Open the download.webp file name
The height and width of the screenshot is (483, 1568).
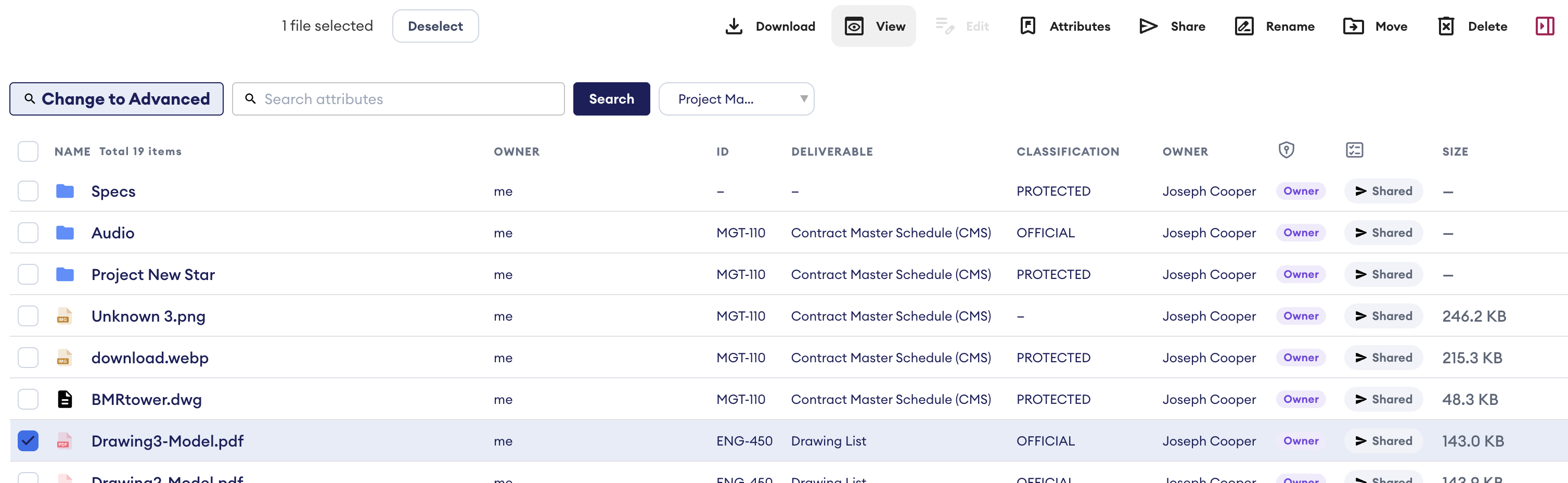click(150, 358)
